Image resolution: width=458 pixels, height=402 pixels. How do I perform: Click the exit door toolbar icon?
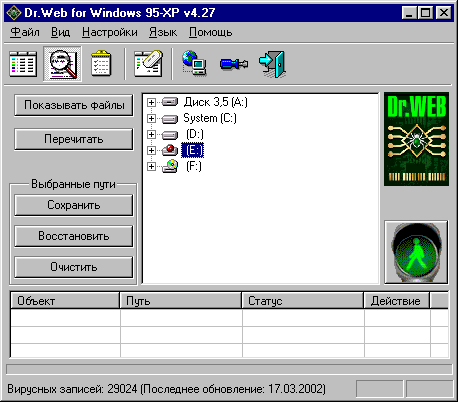point(272,64)
